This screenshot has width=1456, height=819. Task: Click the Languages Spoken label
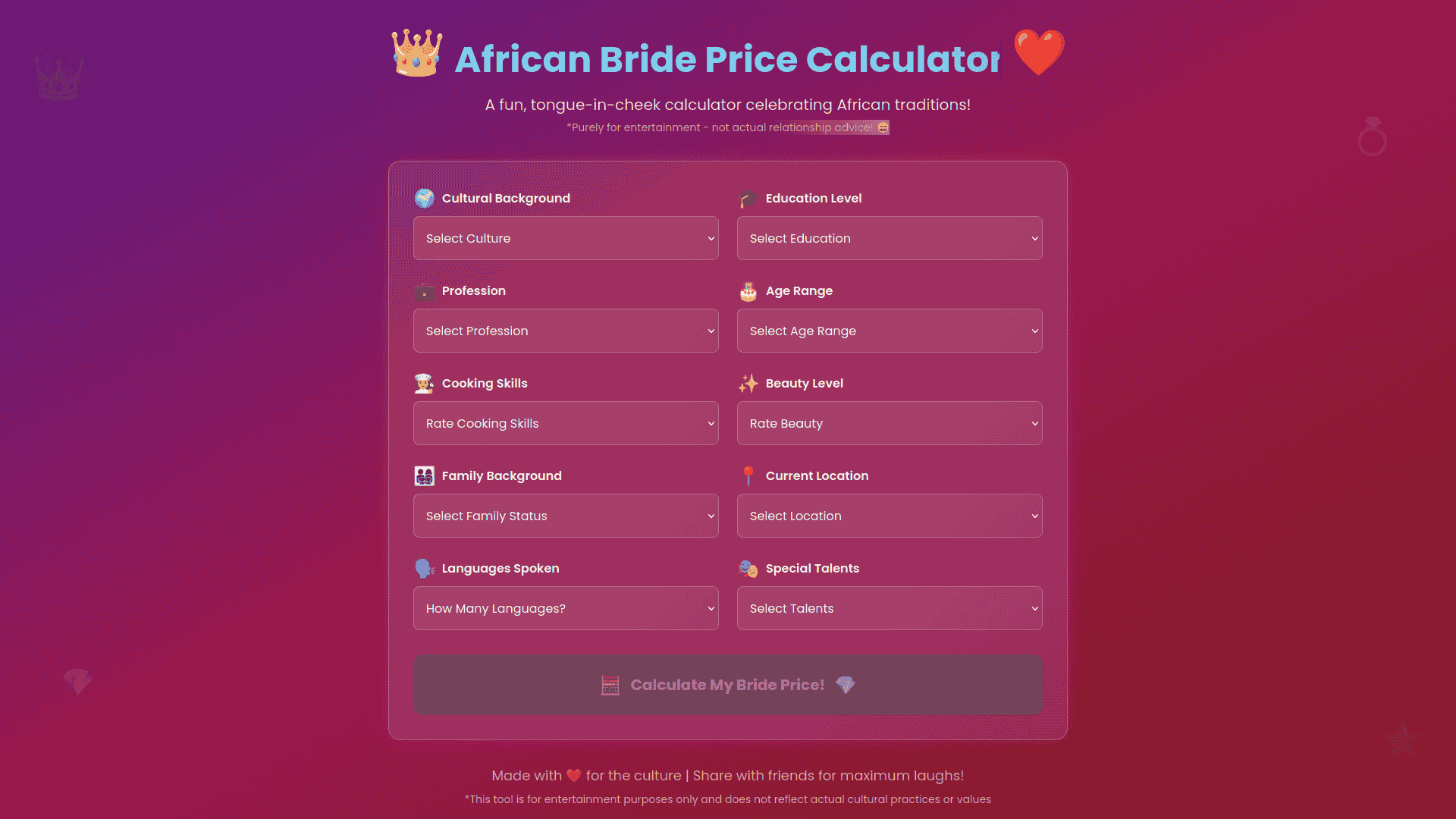pos(500,569)
